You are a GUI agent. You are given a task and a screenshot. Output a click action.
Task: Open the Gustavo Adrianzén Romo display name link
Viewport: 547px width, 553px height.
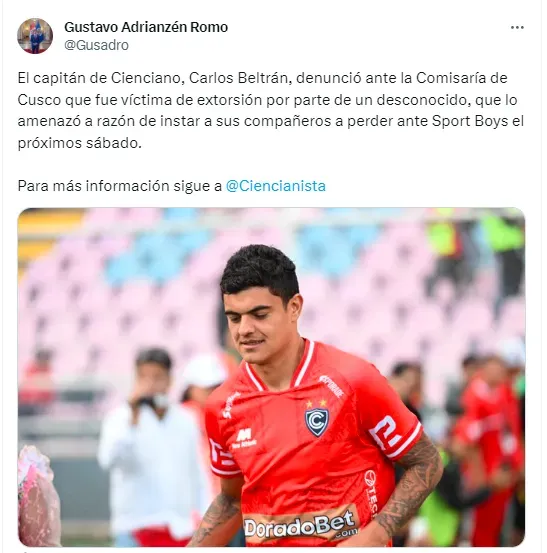[146, 27]
